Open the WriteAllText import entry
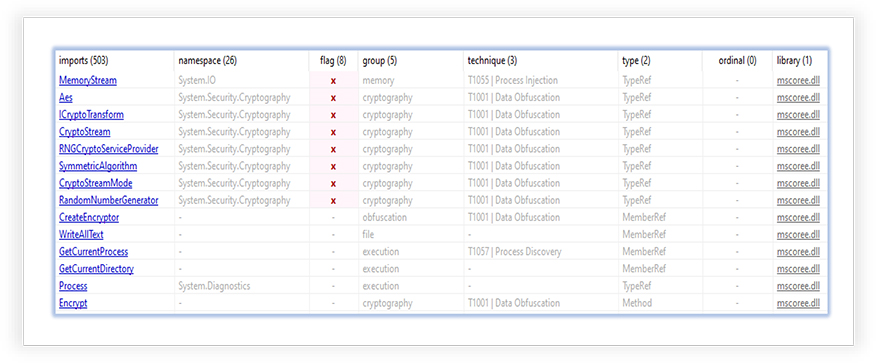Screen dimensions: 876x363 point(81,235)
